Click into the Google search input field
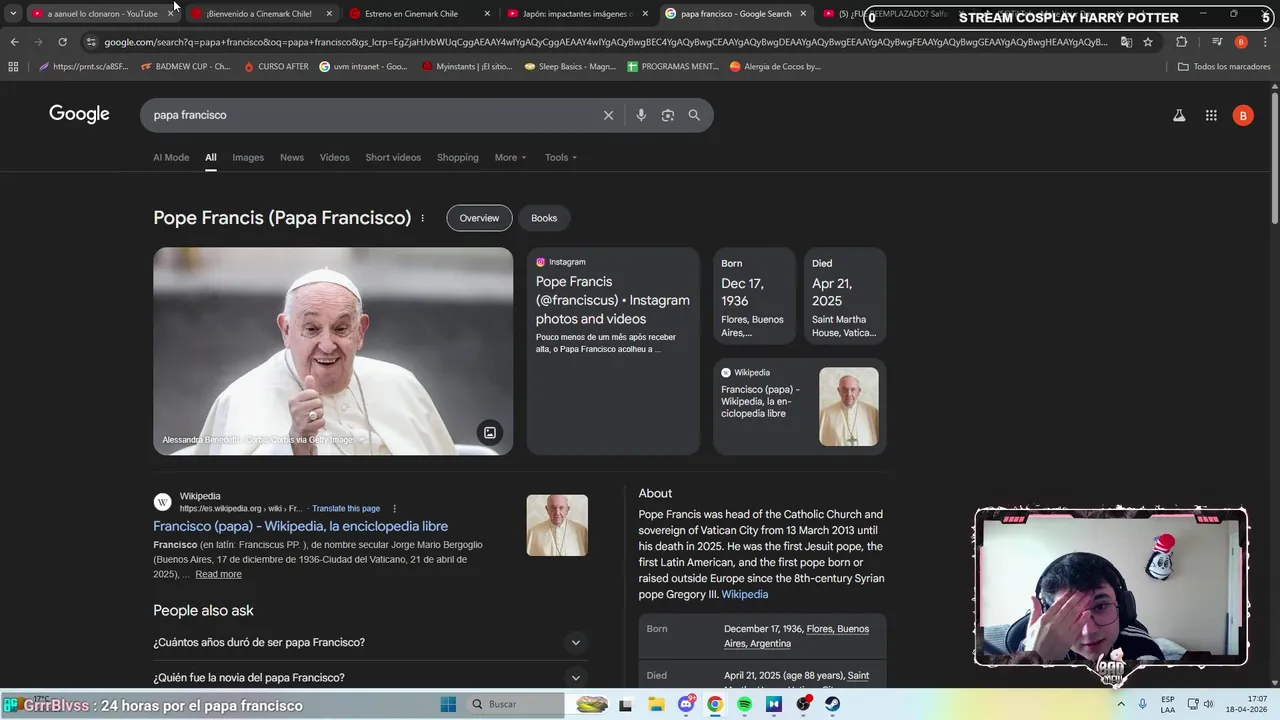Viewport: 1280px width, 720px height. tap(370, 115)
